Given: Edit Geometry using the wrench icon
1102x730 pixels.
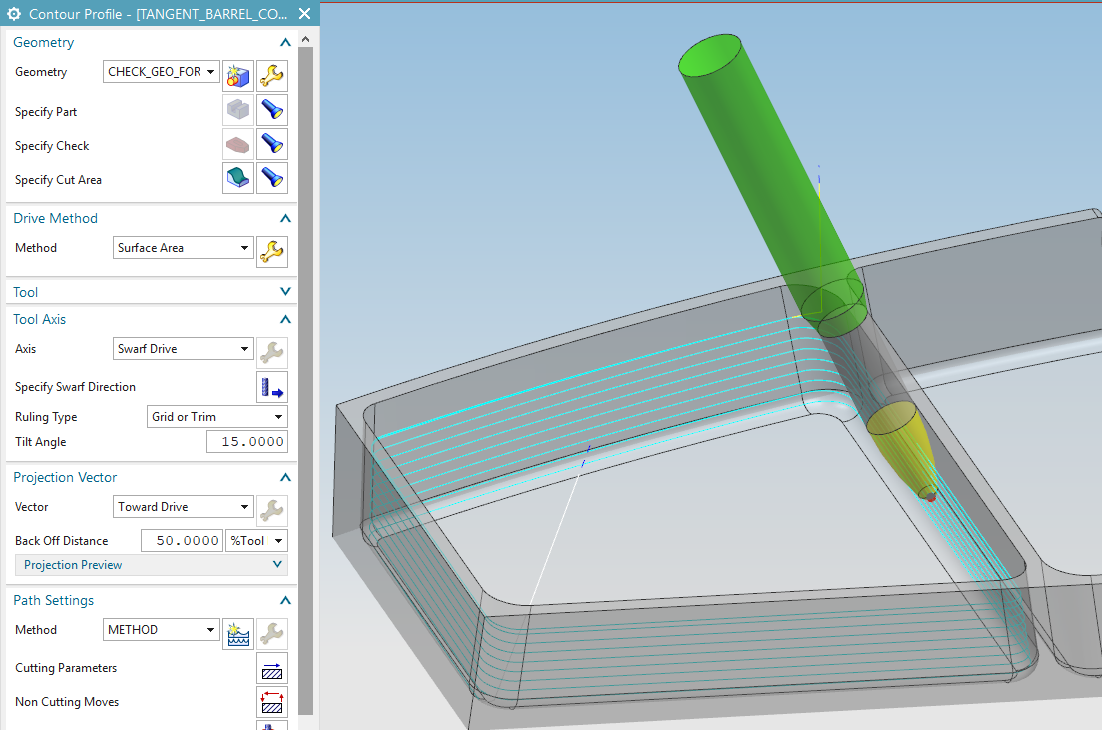Looking at the screenshot, I should (271, 75).
